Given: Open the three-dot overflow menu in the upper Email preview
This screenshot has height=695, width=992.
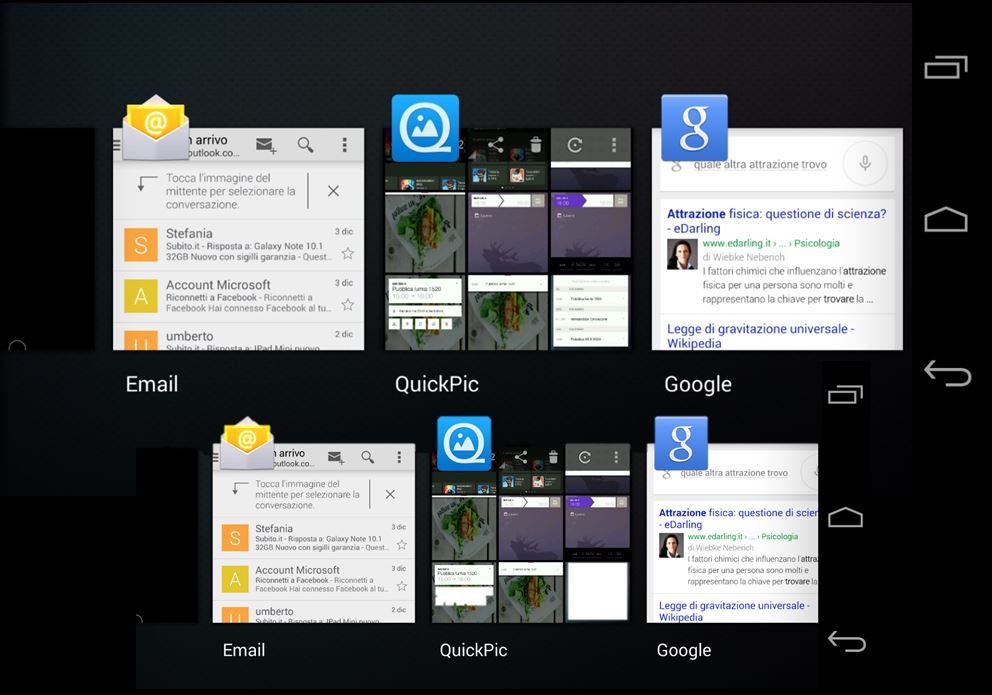Looking at the screenshot, I should coord(344,145).
